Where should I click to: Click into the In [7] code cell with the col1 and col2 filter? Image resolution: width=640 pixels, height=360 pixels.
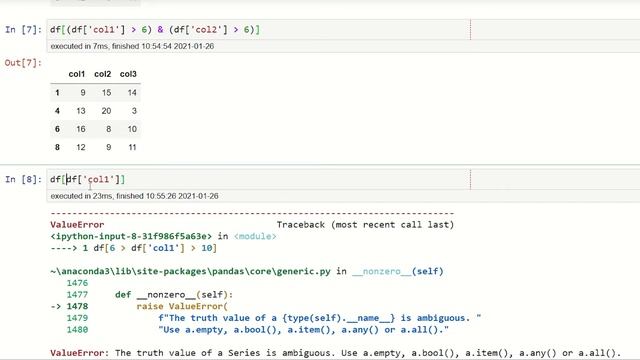point(343,29)
